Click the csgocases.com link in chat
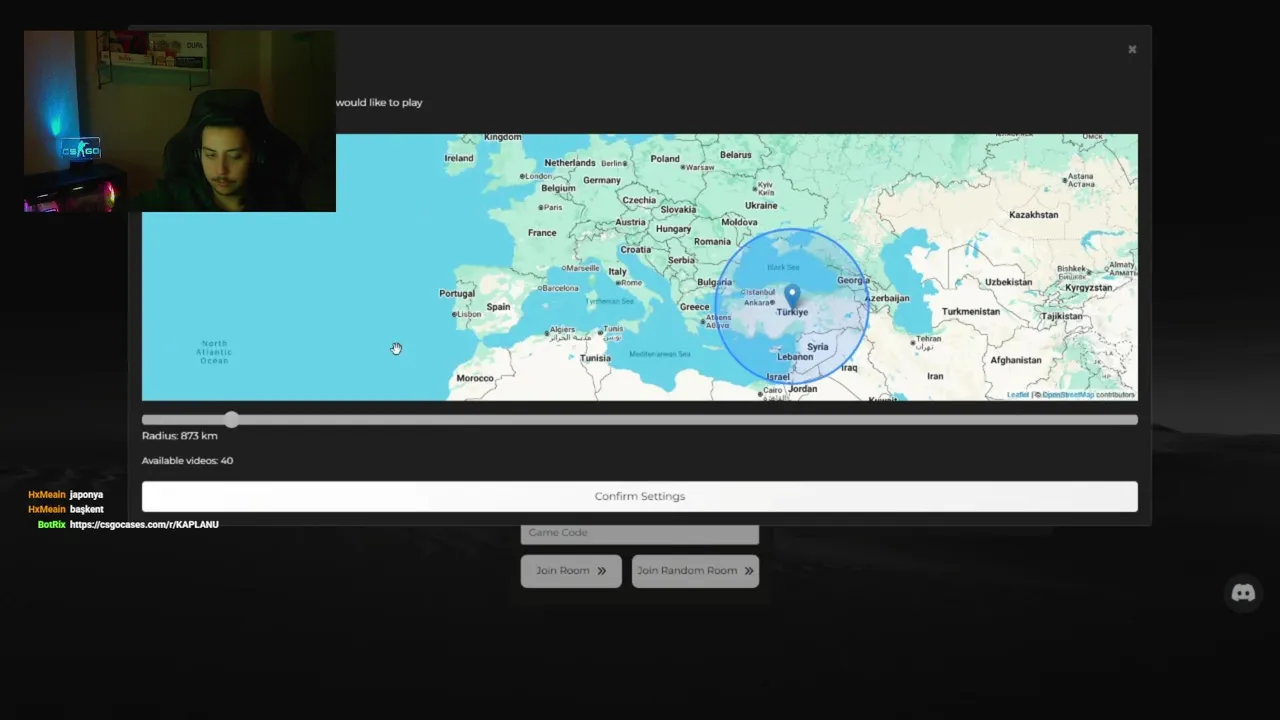The width and height of the screenshot is (1280, 720). click(x=144, y=524)
